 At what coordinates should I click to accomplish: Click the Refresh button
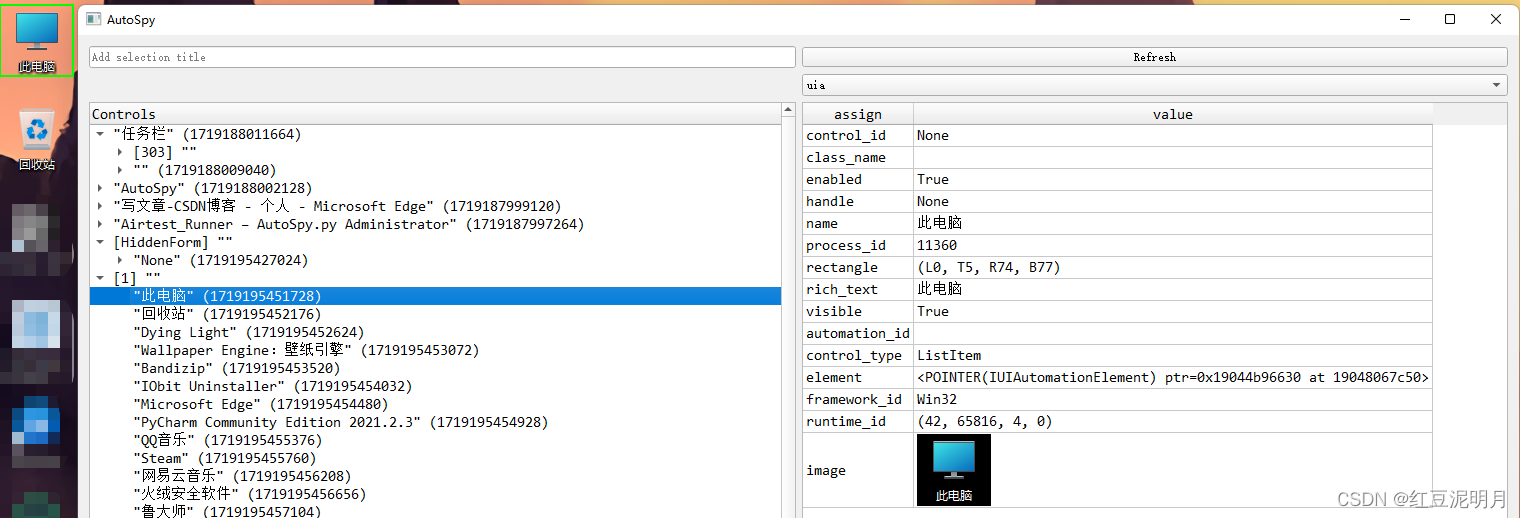[1154, 57]
